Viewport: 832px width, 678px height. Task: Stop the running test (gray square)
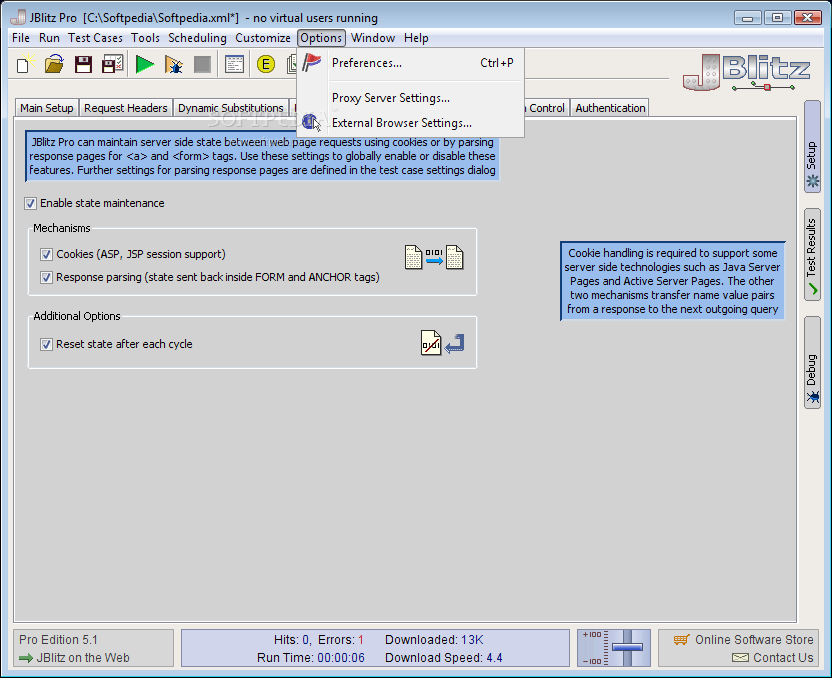click(202, 65)
